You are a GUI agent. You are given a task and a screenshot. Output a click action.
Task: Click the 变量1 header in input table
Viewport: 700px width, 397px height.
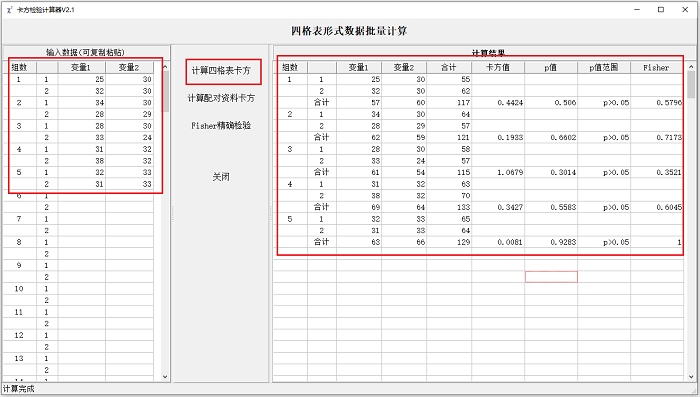pos(82,67)
